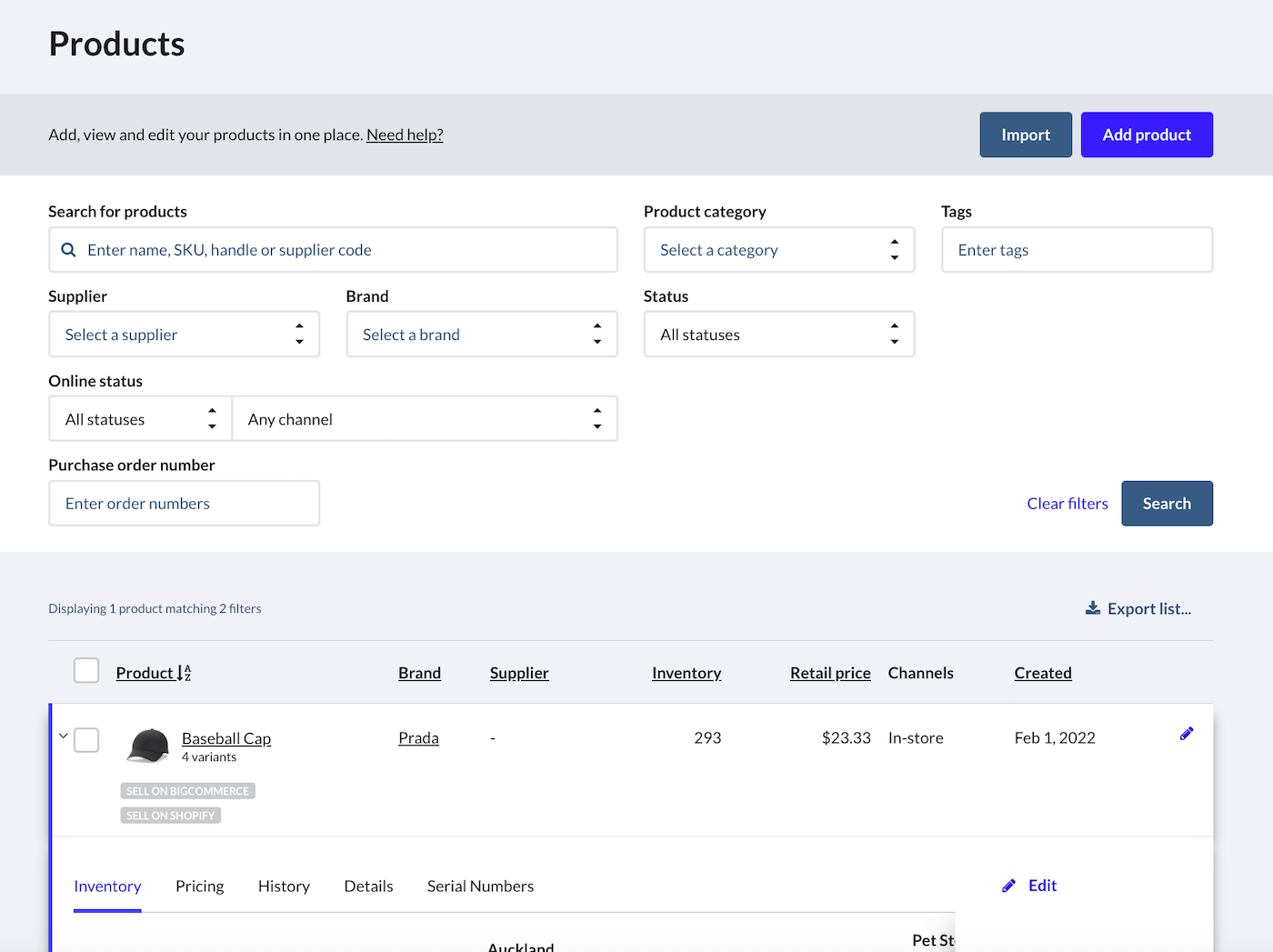The height and width of the screenshot is (952, 1273).
Task: Open the Any channel dropdown
Action: [x=424, y=419]
